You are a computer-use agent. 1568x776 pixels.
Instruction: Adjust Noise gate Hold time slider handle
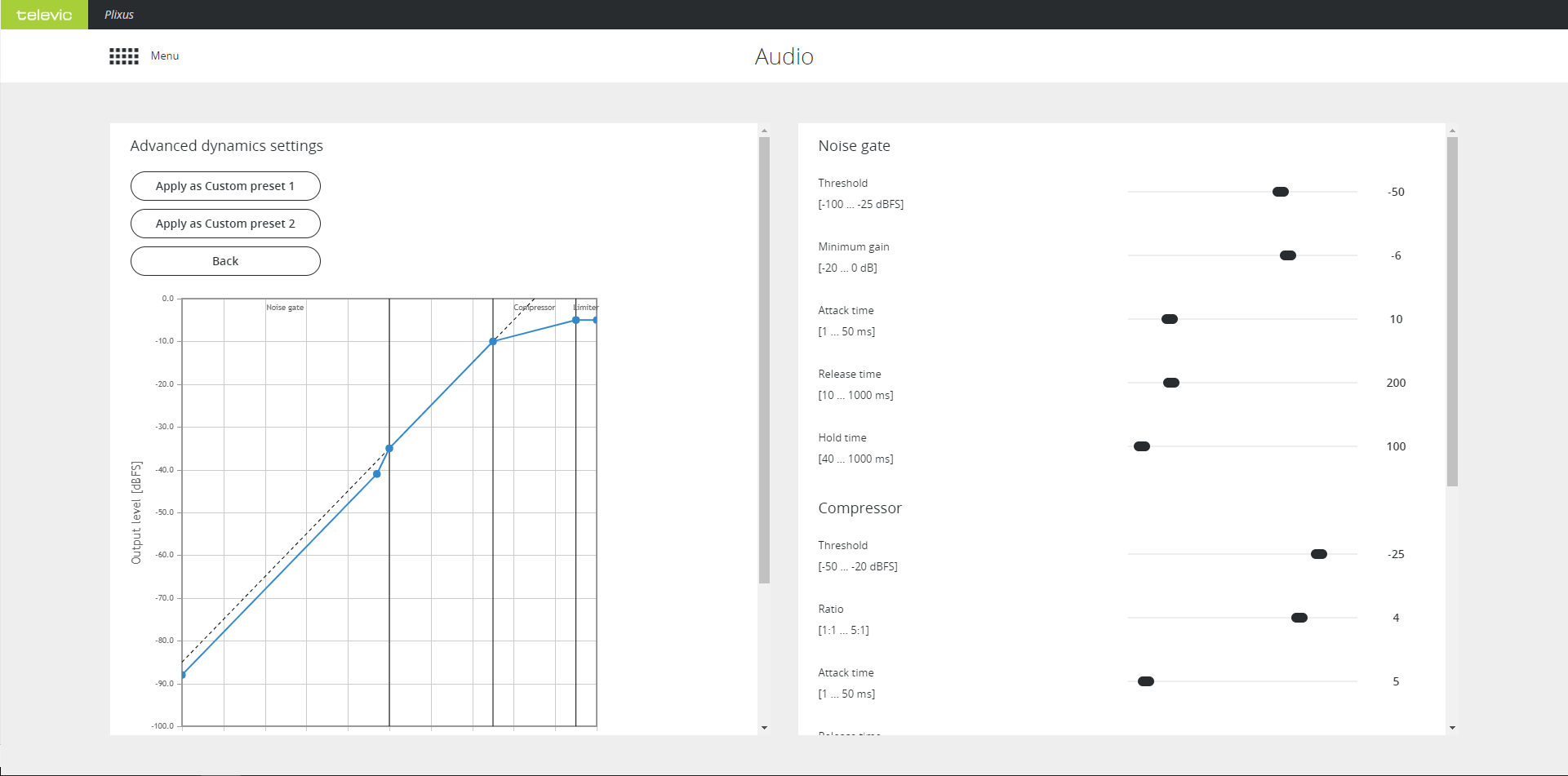click(x=1142, y=446)
